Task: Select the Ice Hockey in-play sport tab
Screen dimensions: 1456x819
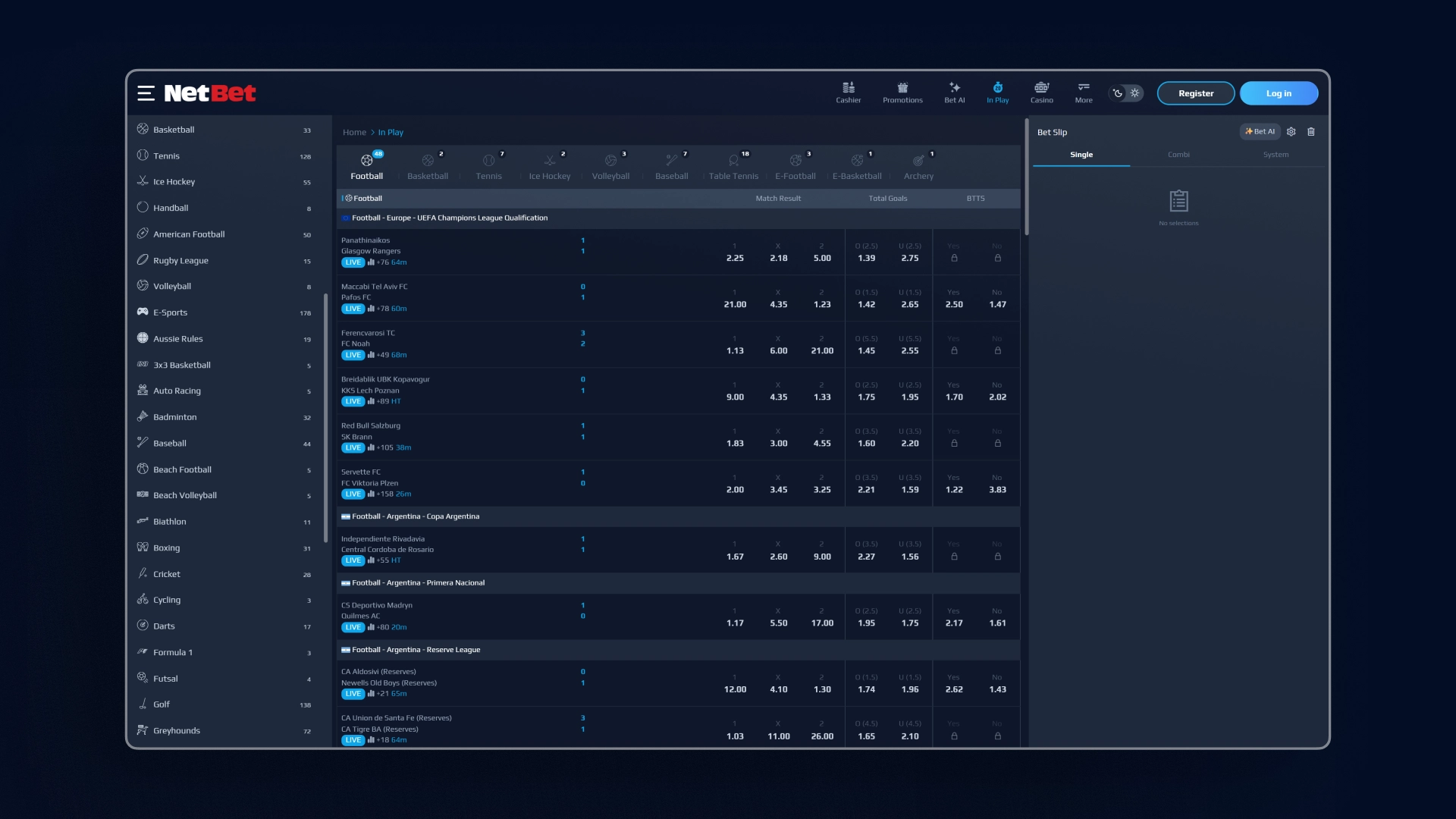Action: click(x=550, y=167)
